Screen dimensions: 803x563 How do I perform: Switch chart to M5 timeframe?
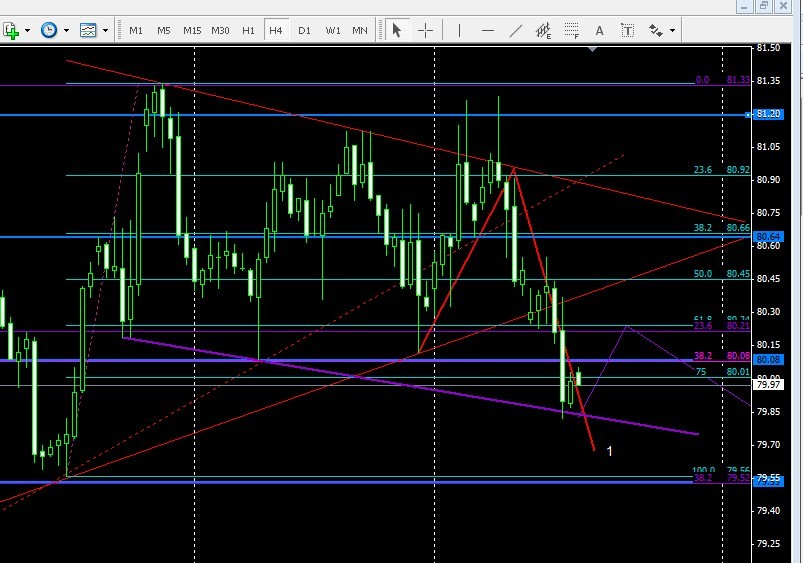(x=164, y=31)
